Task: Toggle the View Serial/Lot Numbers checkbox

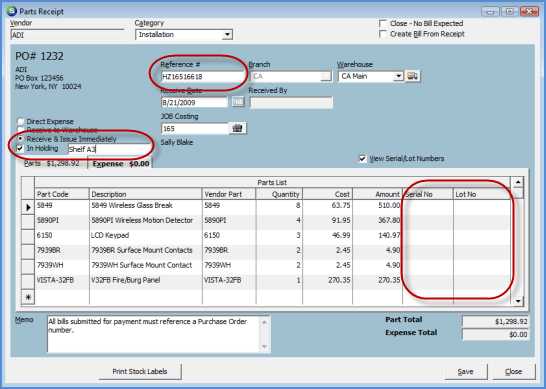Action: click(362, 159)
